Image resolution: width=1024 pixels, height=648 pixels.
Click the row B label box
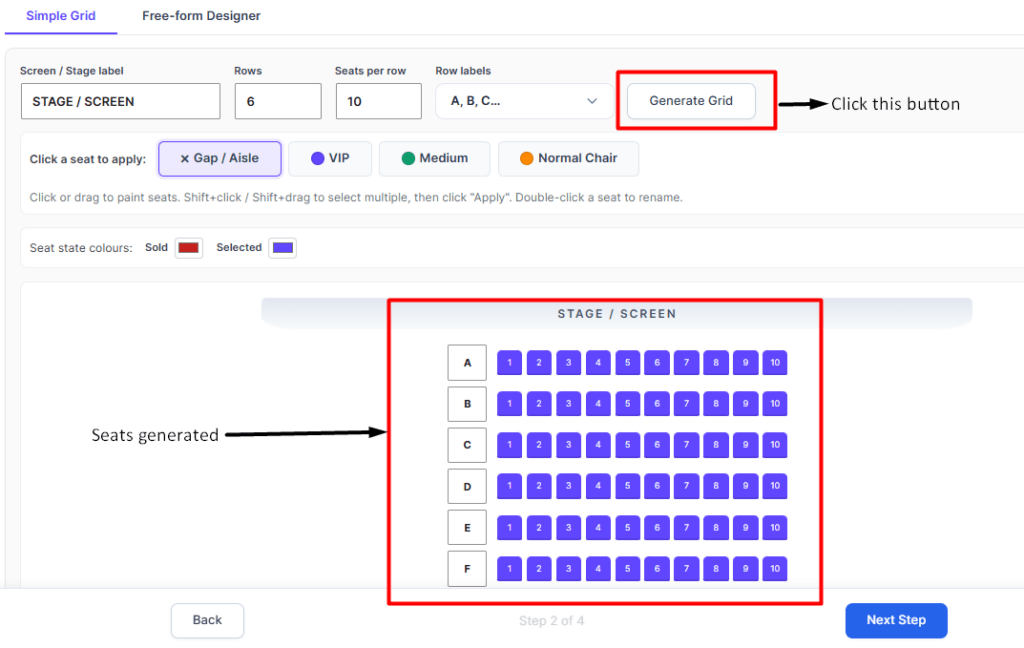467,404
